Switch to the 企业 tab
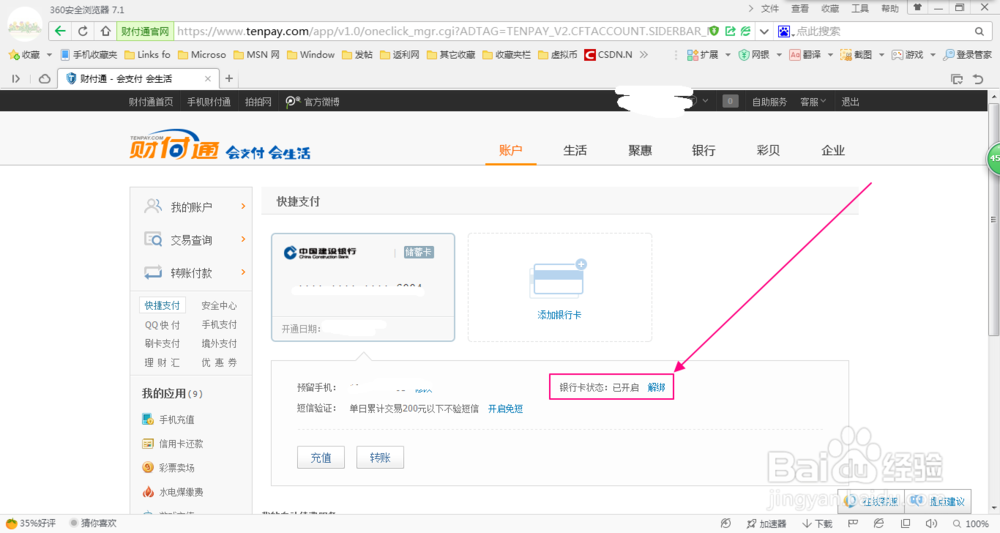Viewport: 1000px width, 533px height. click(x=833, y=150)
